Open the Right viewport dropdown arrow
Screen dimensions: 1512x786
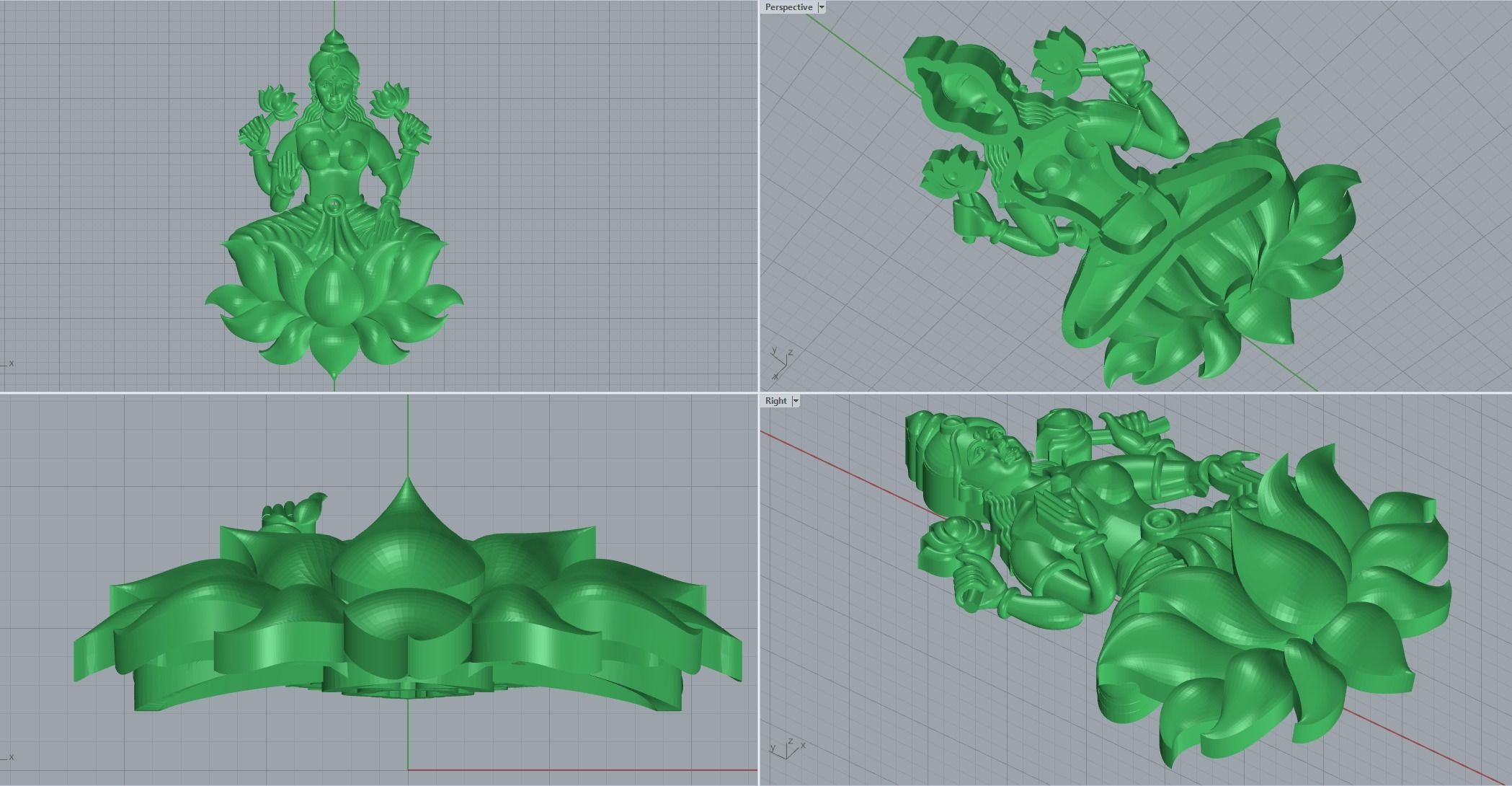(796, 401)
